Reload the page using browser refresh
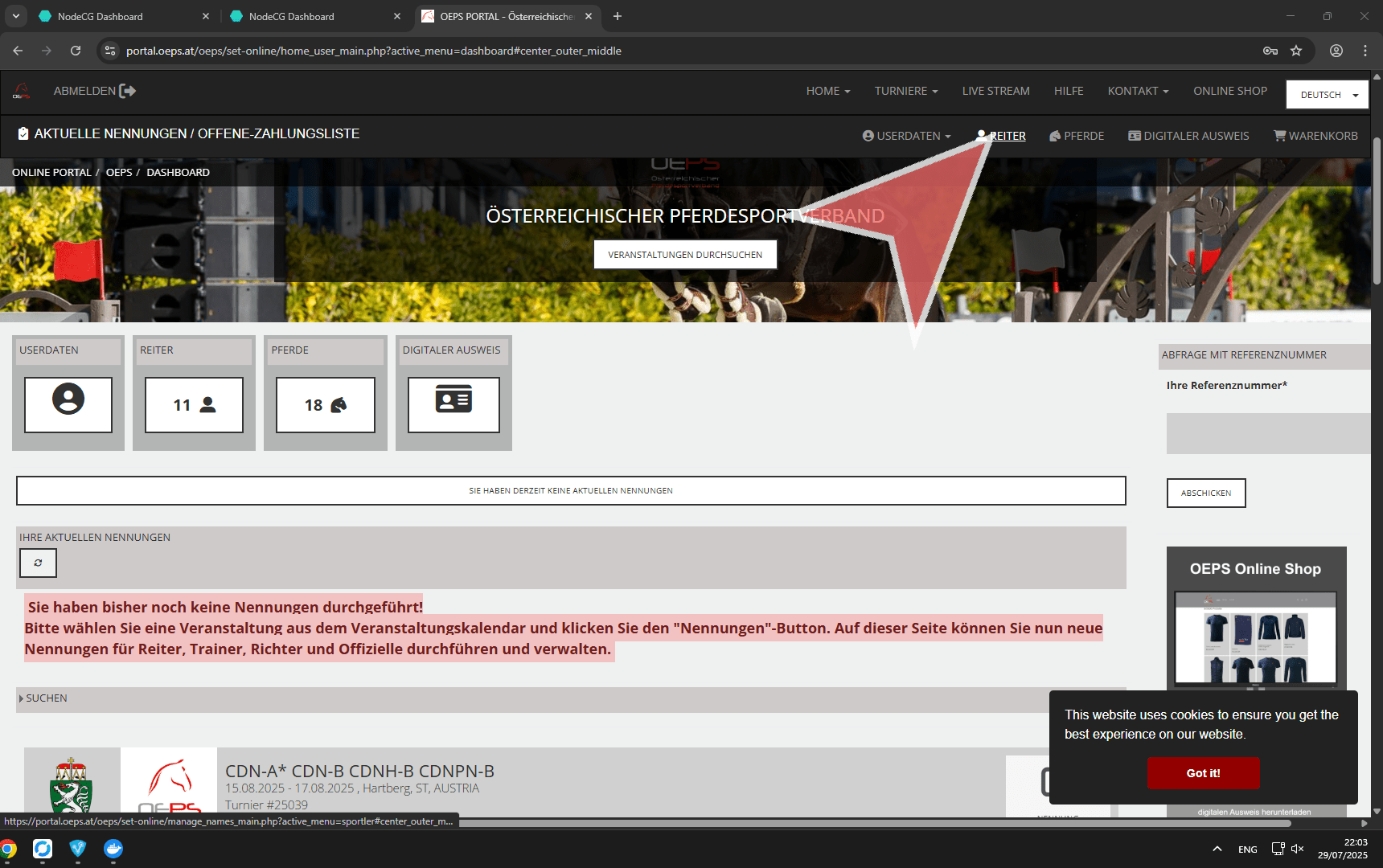The height and width of the screenshot is (868, 1383). click(x=76, y=51)
